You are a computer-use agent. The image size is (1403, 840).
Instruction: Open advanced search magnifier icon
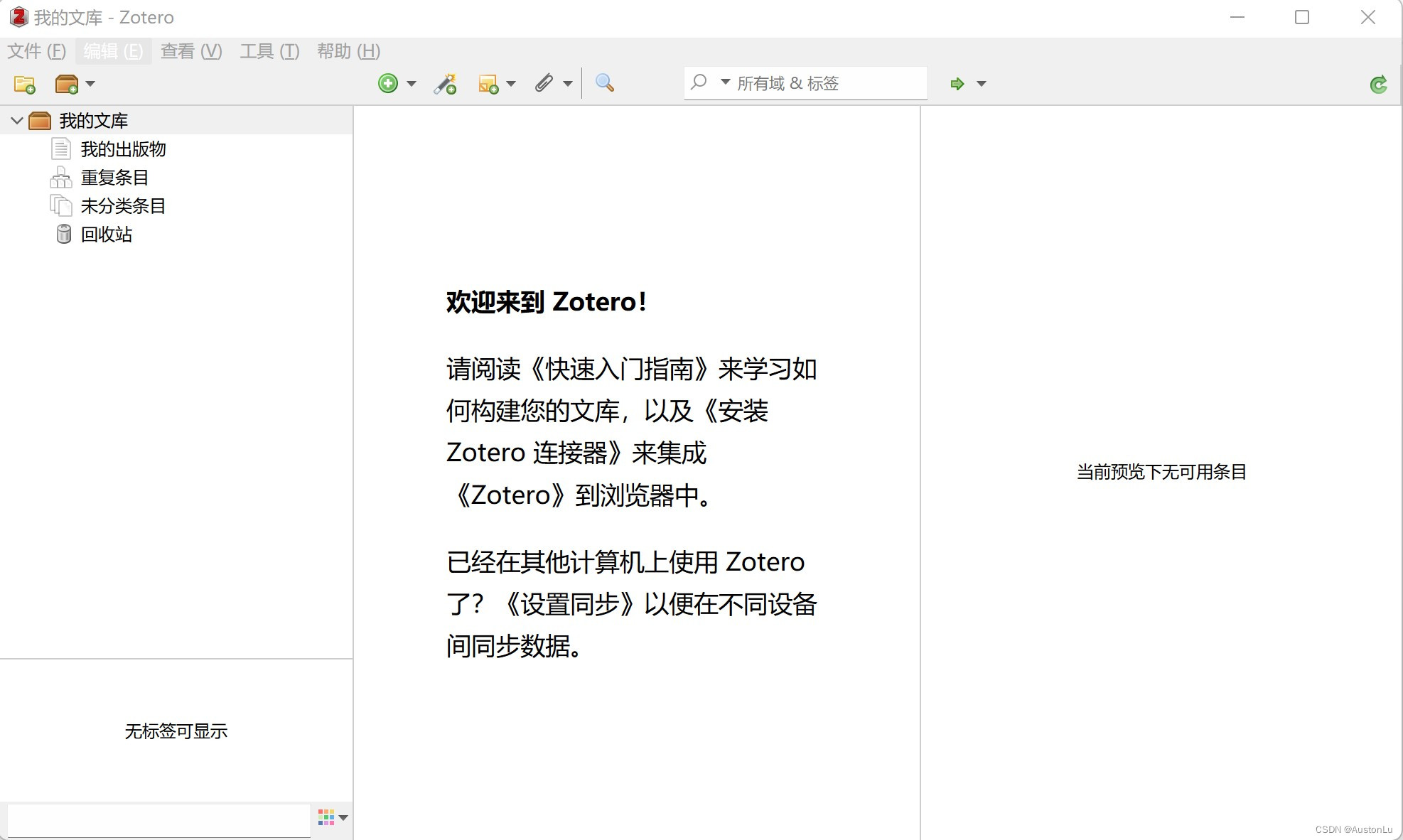point(605,83)
